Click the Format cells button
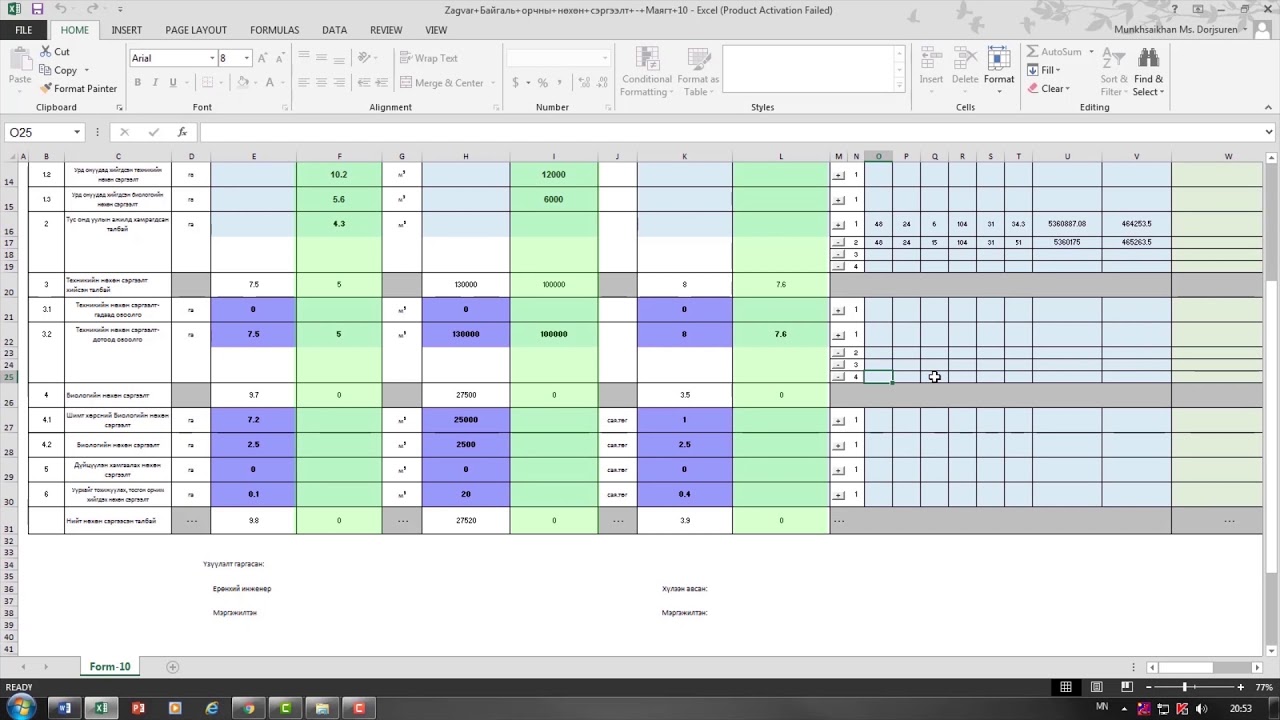Viewport: 1280px width, 720px height. tap(999, 69)
